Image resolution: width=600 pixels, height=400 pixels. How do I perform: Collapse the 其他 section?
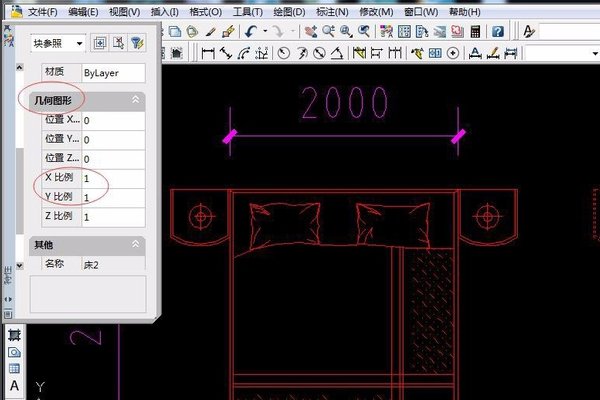tap(135, 244)
